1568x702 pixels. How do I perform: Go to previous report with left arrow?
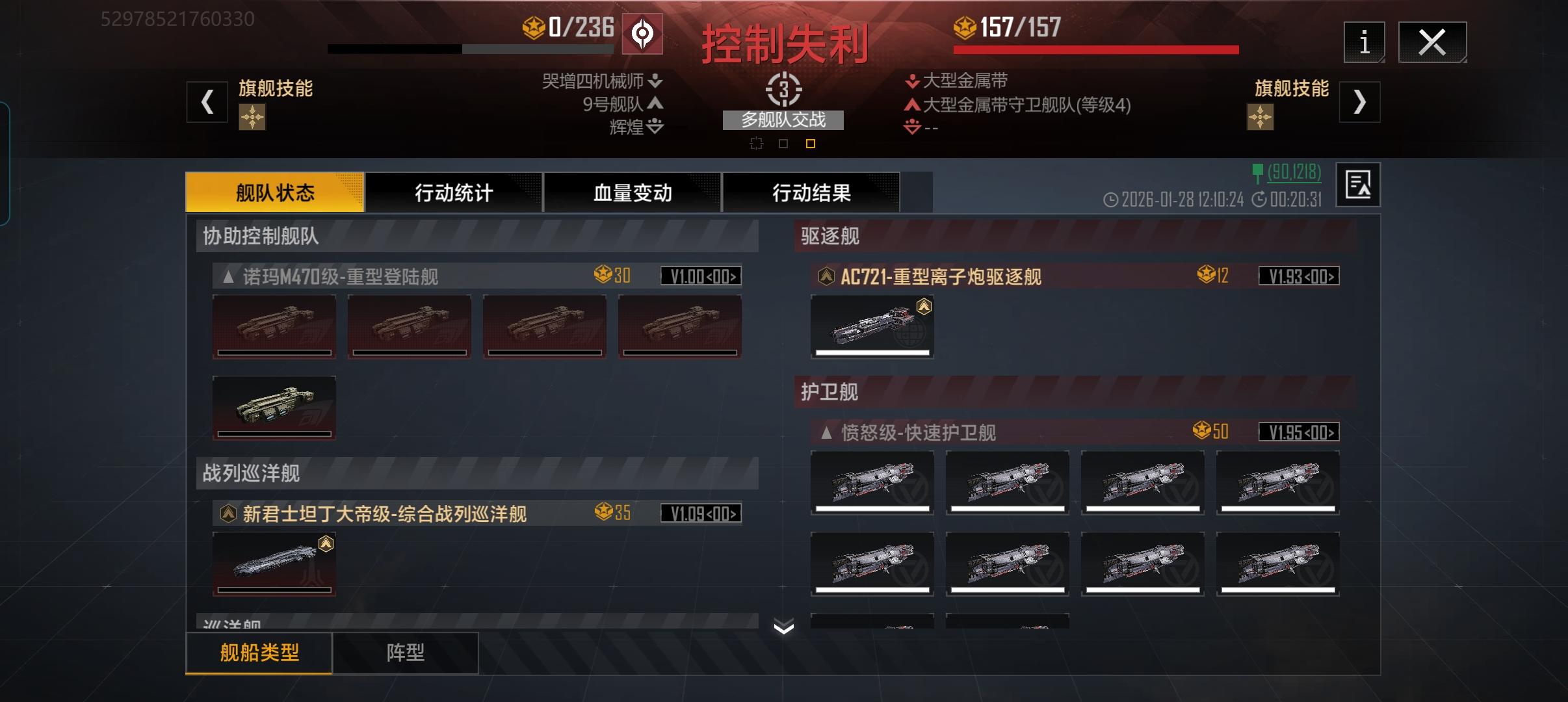[207, 102]
